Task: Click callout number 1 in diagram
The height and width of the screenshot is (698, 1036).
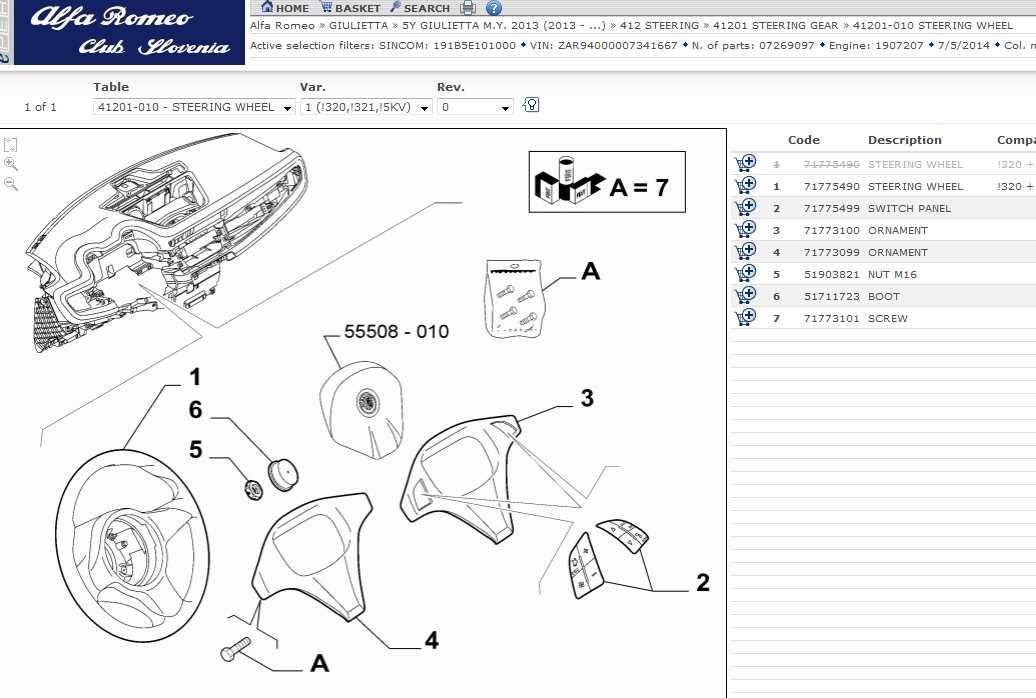Action: pos(194,377)
